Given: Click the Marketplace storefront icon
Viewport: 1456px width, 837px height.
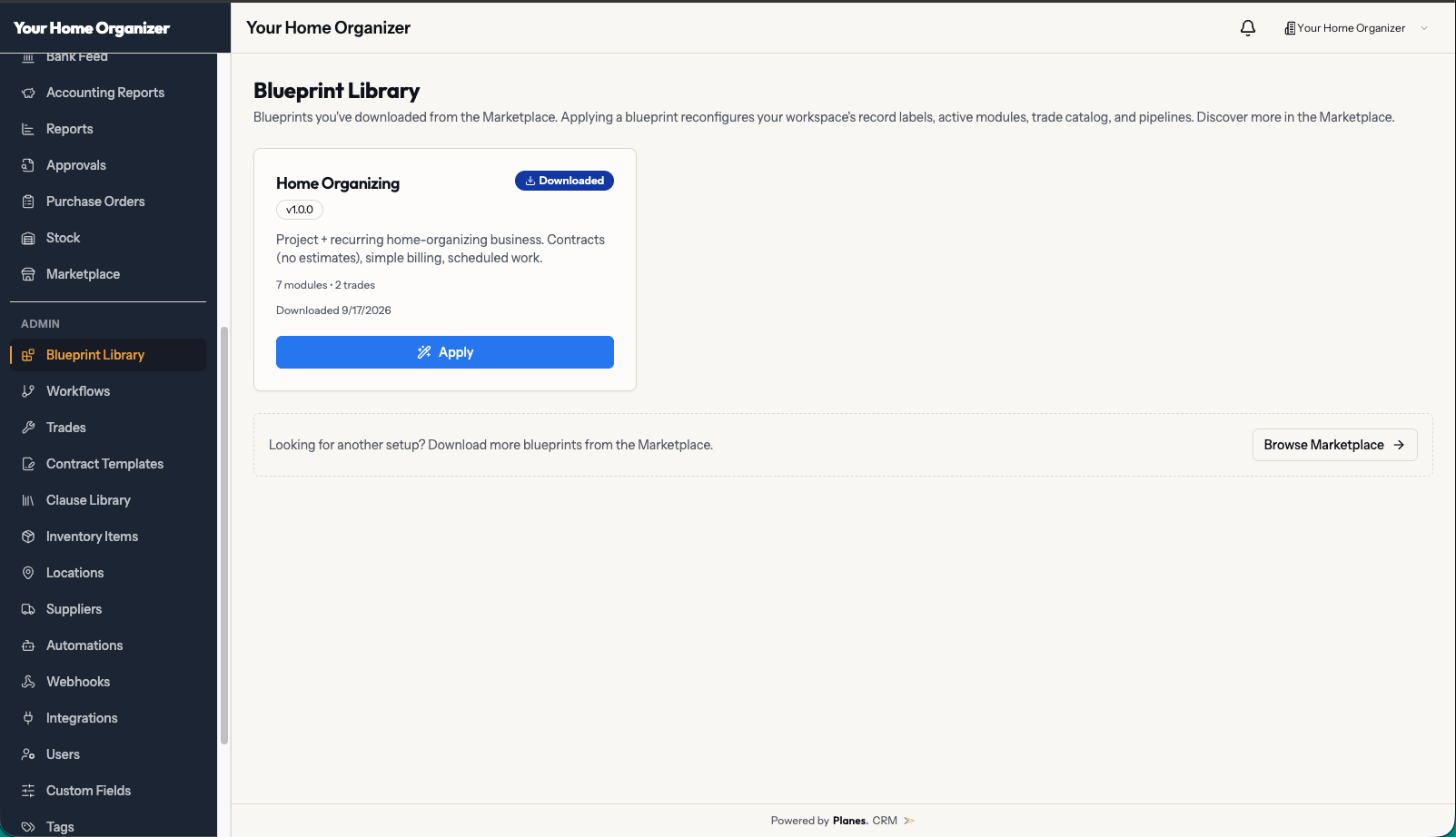Looking at the screenshot, I should (x=28, y=274).
